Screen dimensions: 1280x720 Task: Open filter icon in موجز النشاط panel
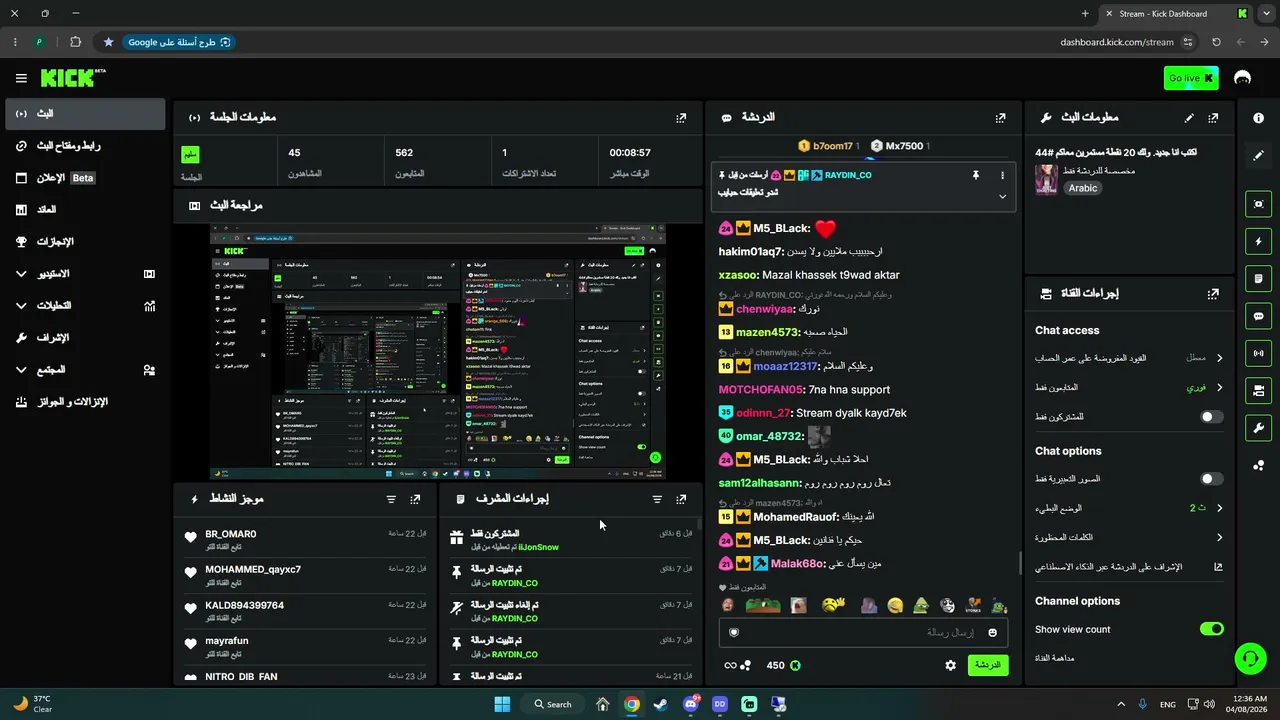coord(391,499)
